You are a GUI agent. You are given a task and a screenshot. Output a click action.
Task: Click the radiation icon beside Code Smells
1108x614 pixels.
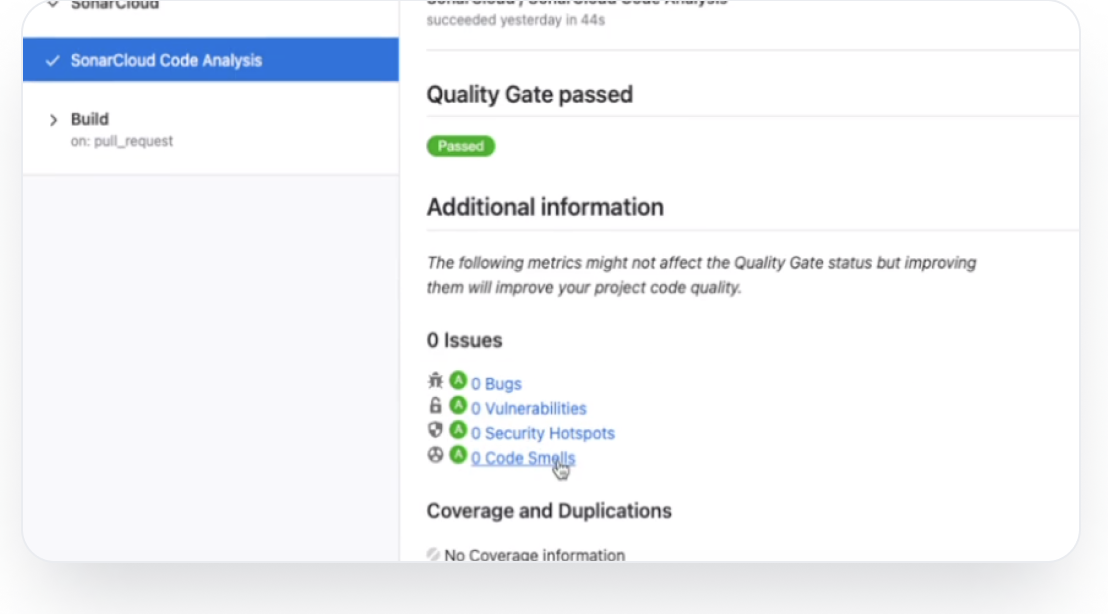[x=435, y=455]
